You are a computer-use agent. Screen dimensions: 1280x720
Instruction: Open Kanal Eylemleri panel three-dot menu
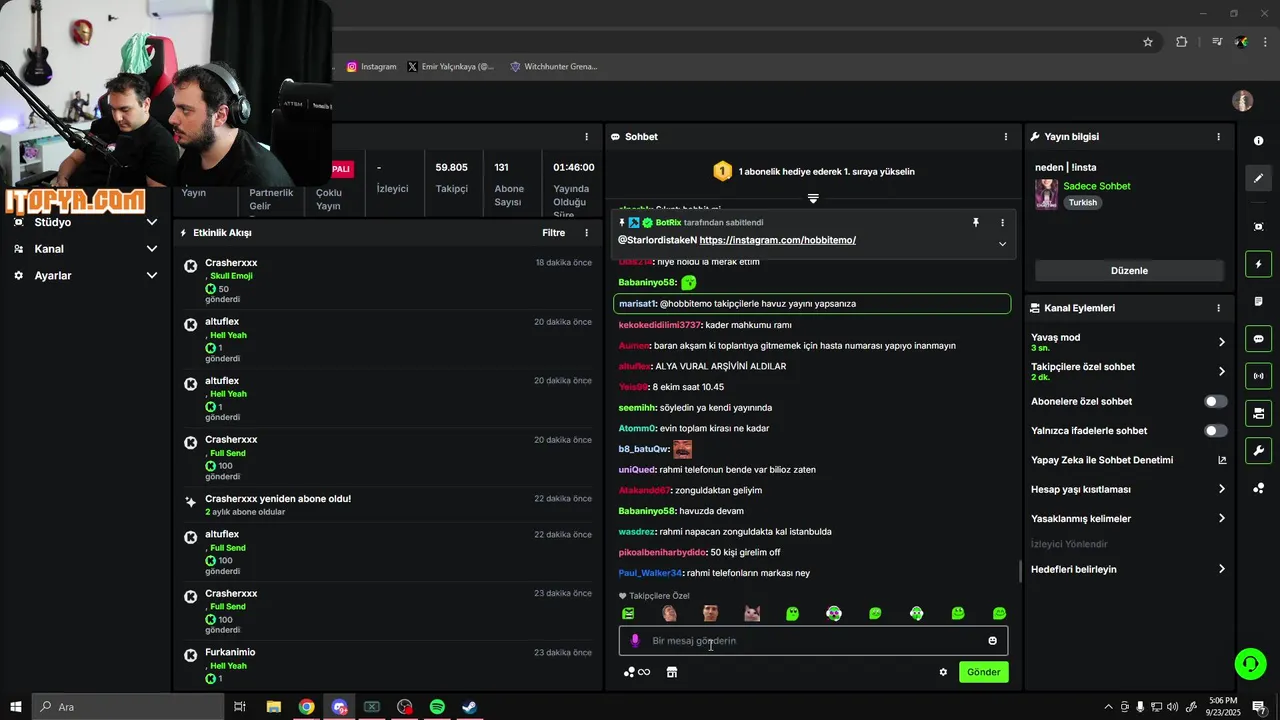click(1218, 308)
